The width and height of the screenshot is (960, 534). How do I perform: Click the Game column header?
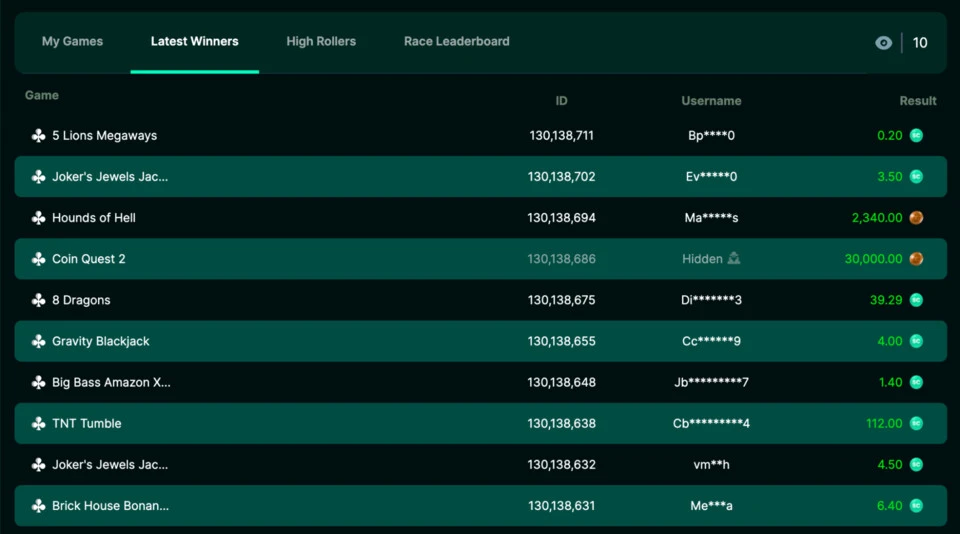point(42,96)
